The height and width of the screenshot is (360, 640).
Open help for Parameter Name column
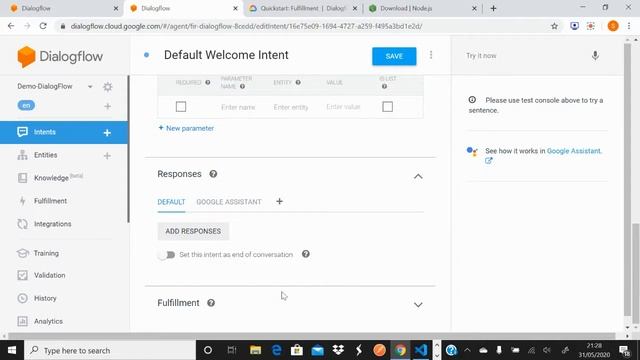coord(242,87)
